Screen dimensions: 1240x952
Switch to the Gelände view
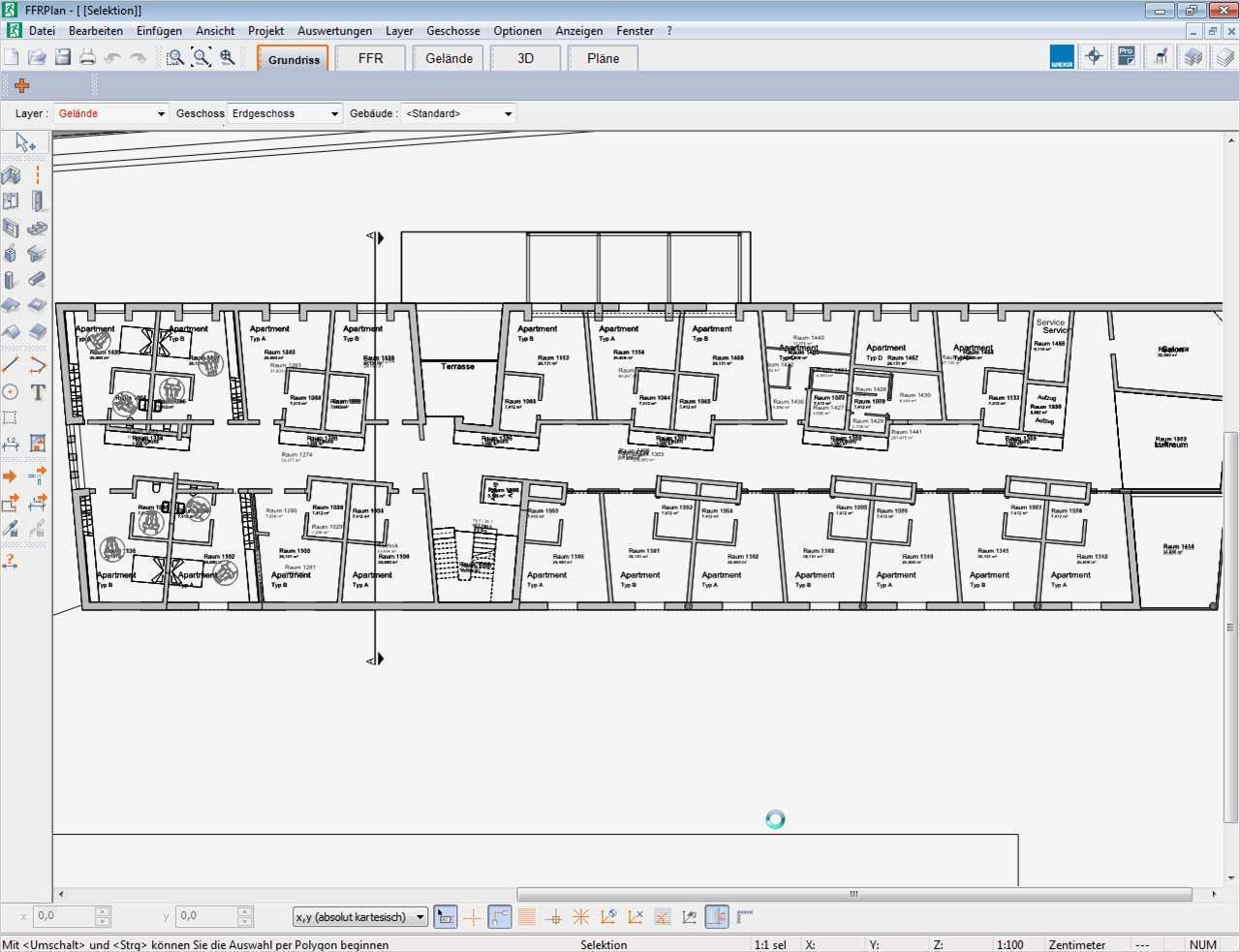point(449,58)
